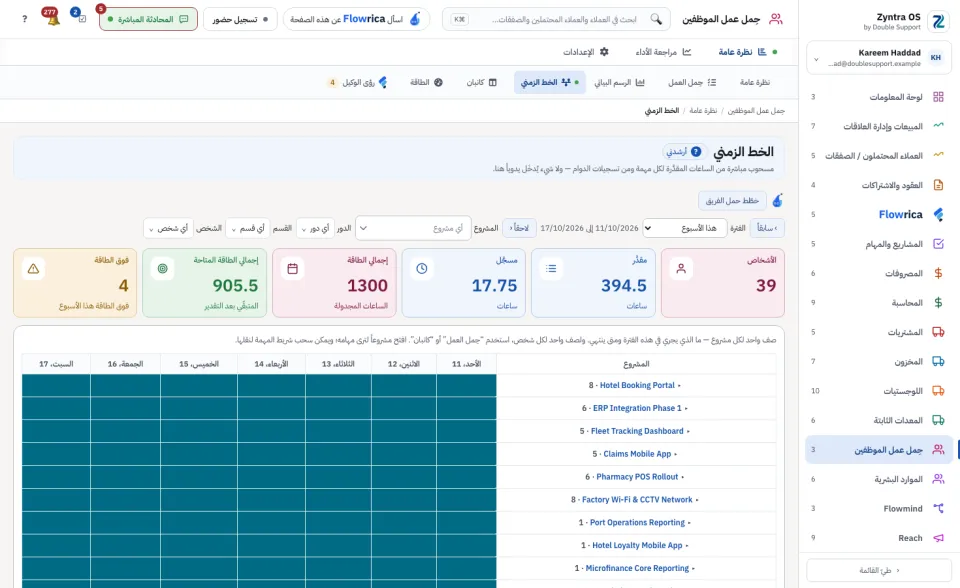The width and height of the screenshot is (960, 588).
Task: Open Microfinance Core Reporting project link
Action: pos(637,568)
